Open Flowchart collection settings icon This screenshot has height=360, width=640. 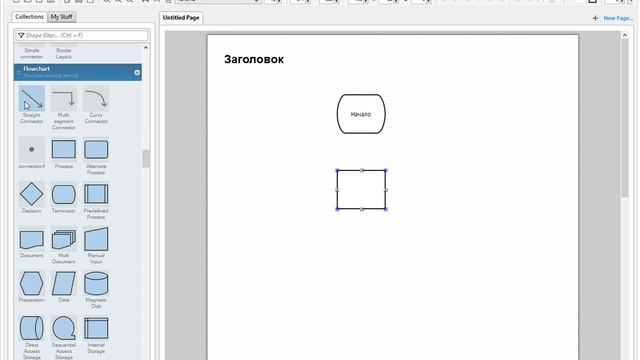137,72
